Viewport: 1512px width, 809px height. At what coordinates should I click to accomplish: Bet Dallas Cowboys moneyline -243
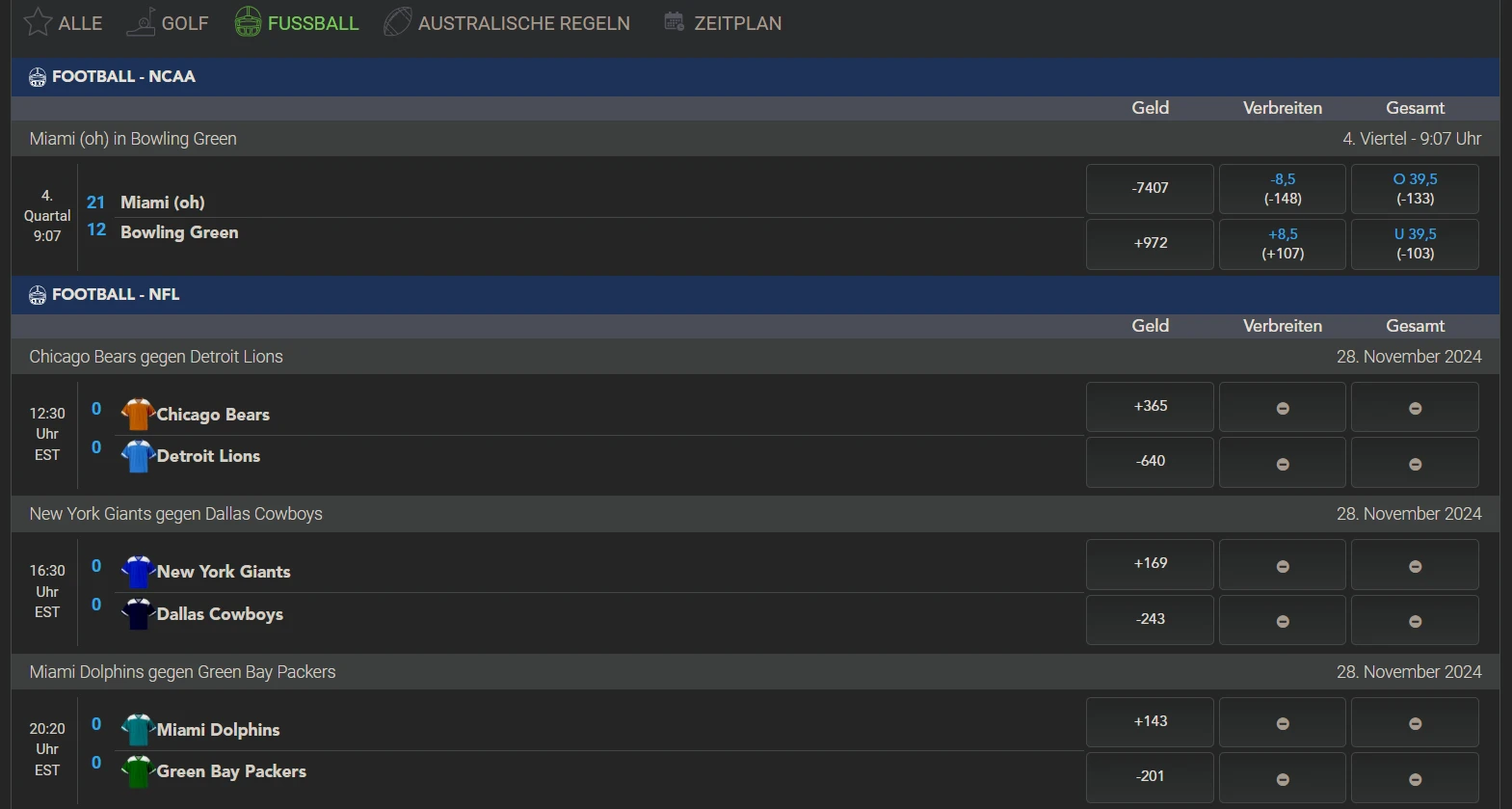tap(1150, 619)
